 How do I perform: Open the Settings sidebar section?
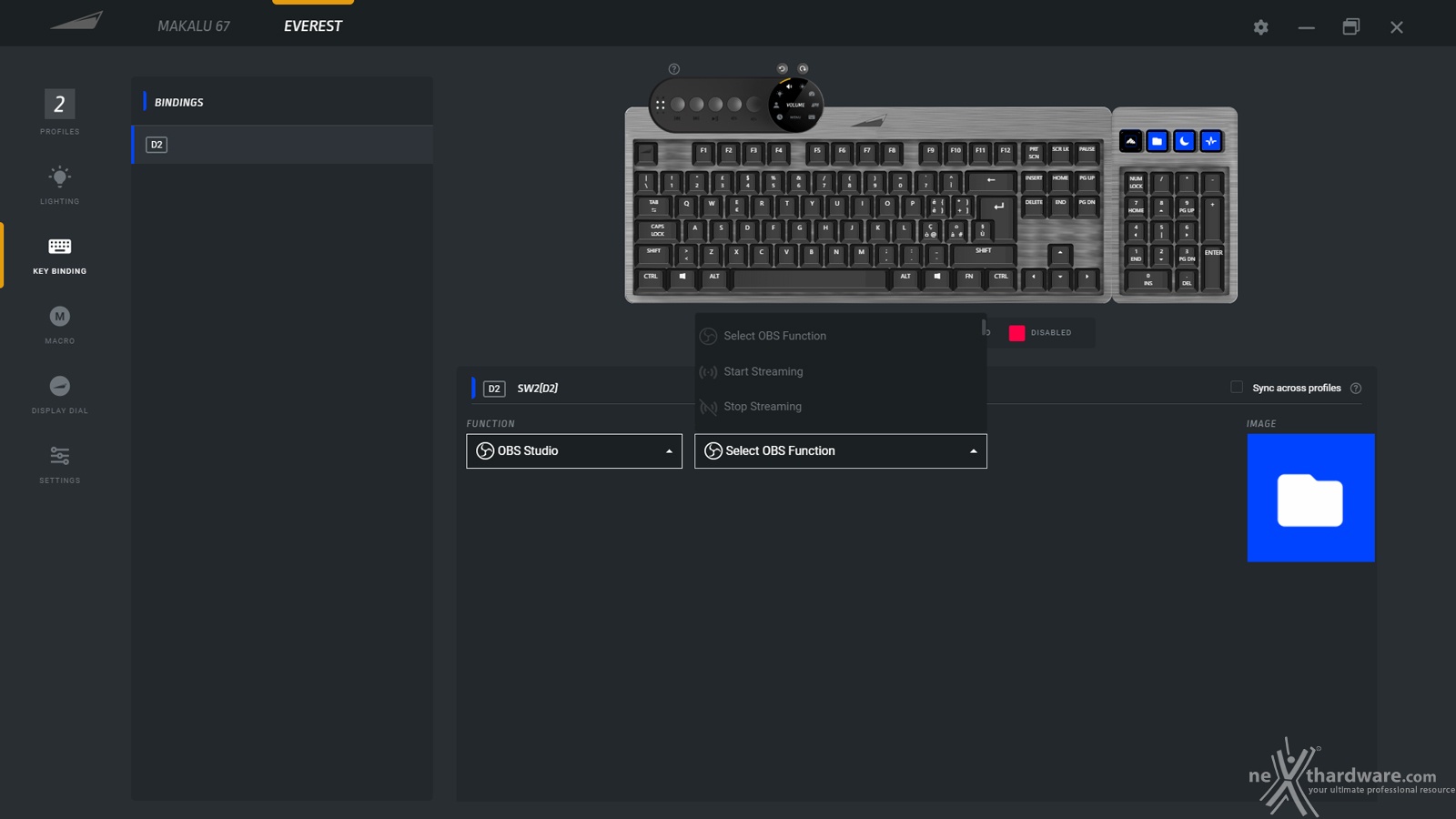point(59,464)
